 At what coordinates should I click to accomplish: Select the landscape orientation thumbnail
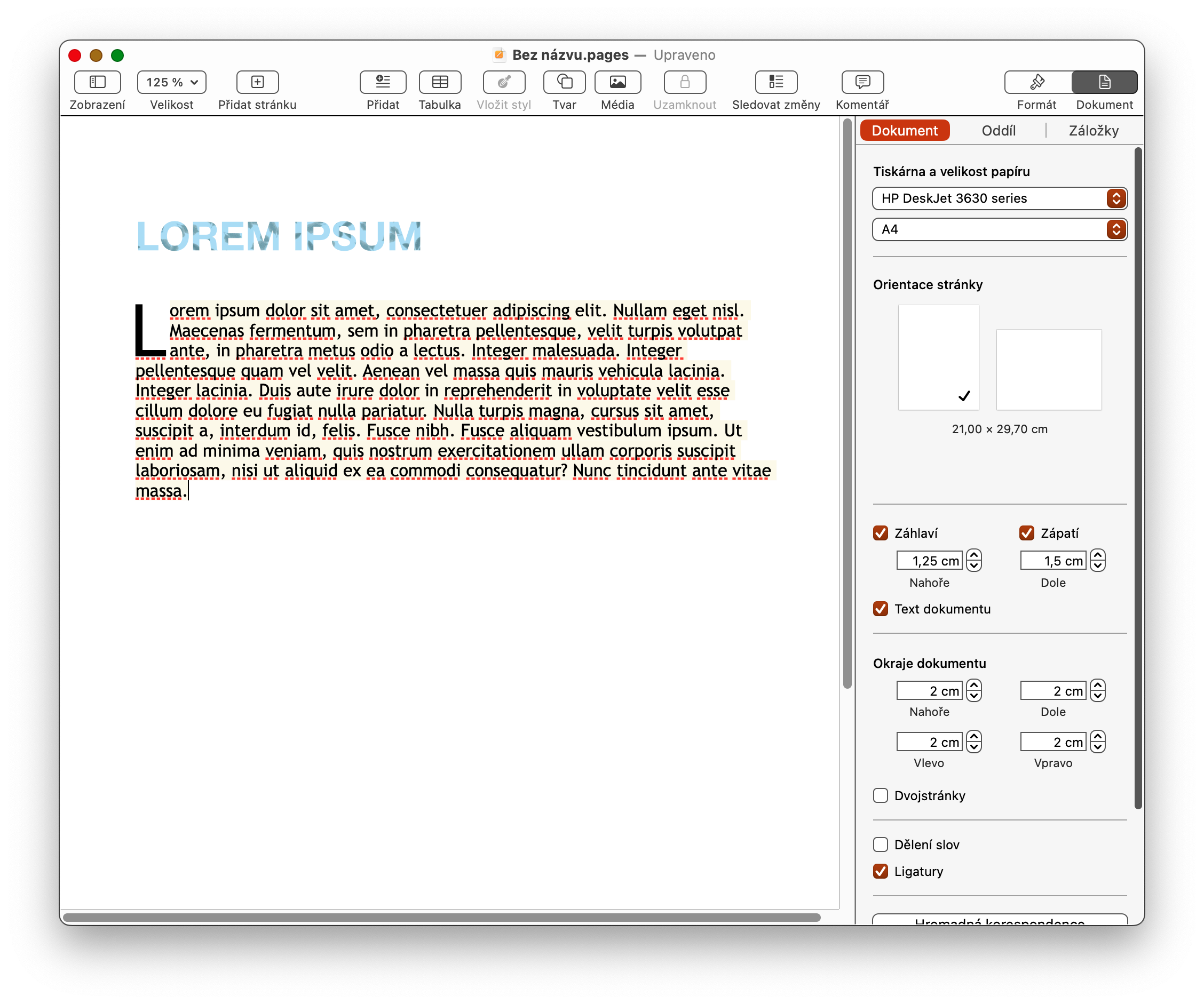[1049, 369]
